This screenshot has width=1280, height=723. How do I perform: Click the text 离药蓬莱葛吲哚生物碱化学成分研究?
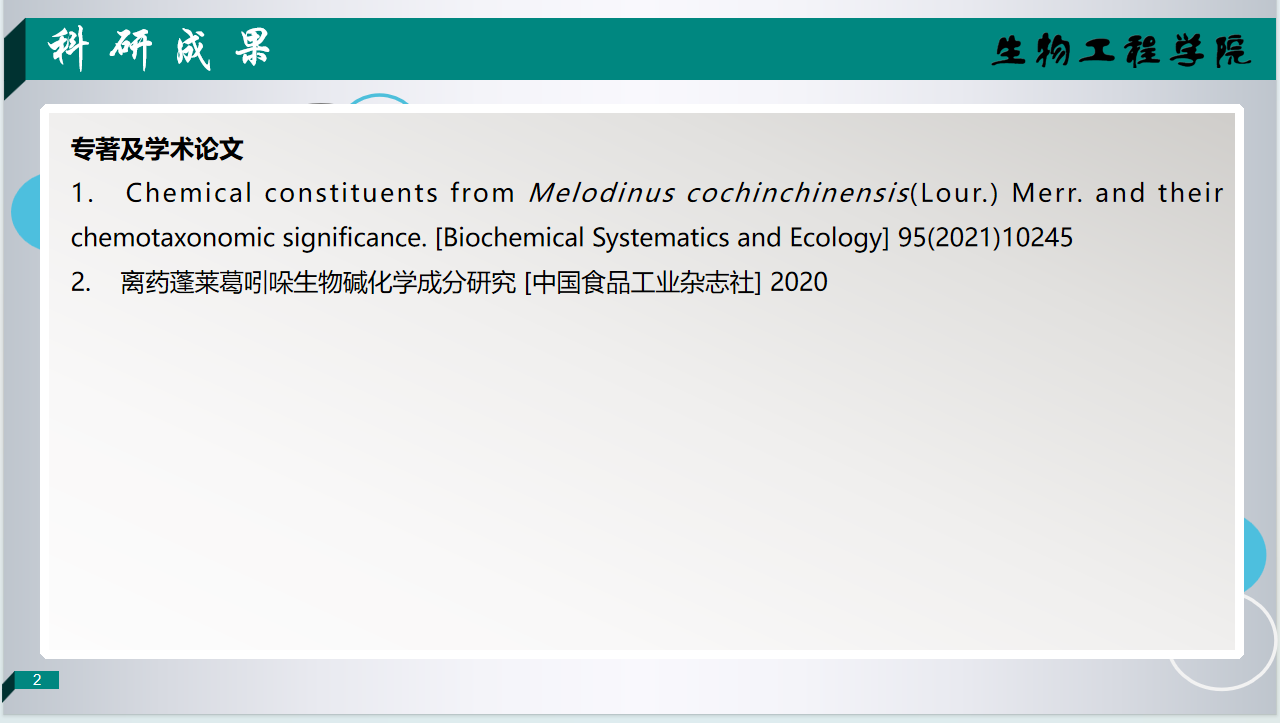point(318,283)
